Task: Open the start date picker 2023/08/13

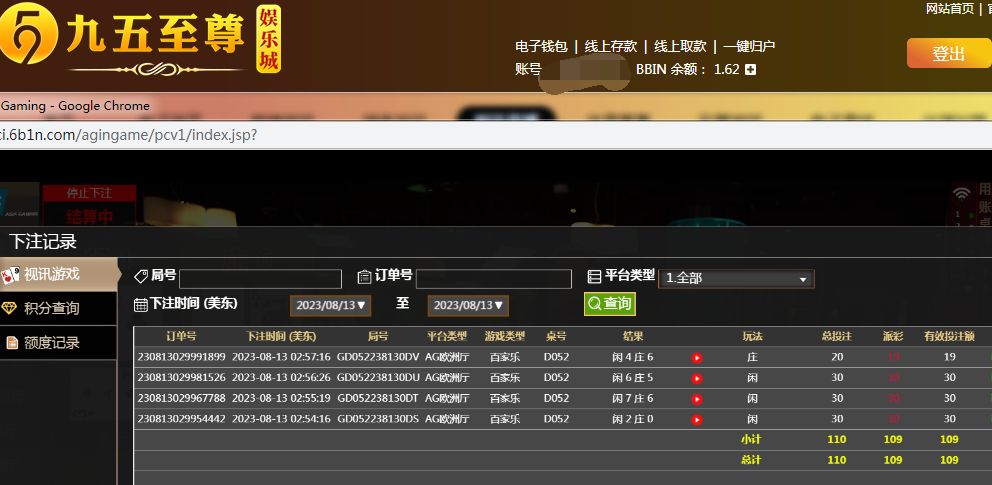Action: [x=331, y=305]
